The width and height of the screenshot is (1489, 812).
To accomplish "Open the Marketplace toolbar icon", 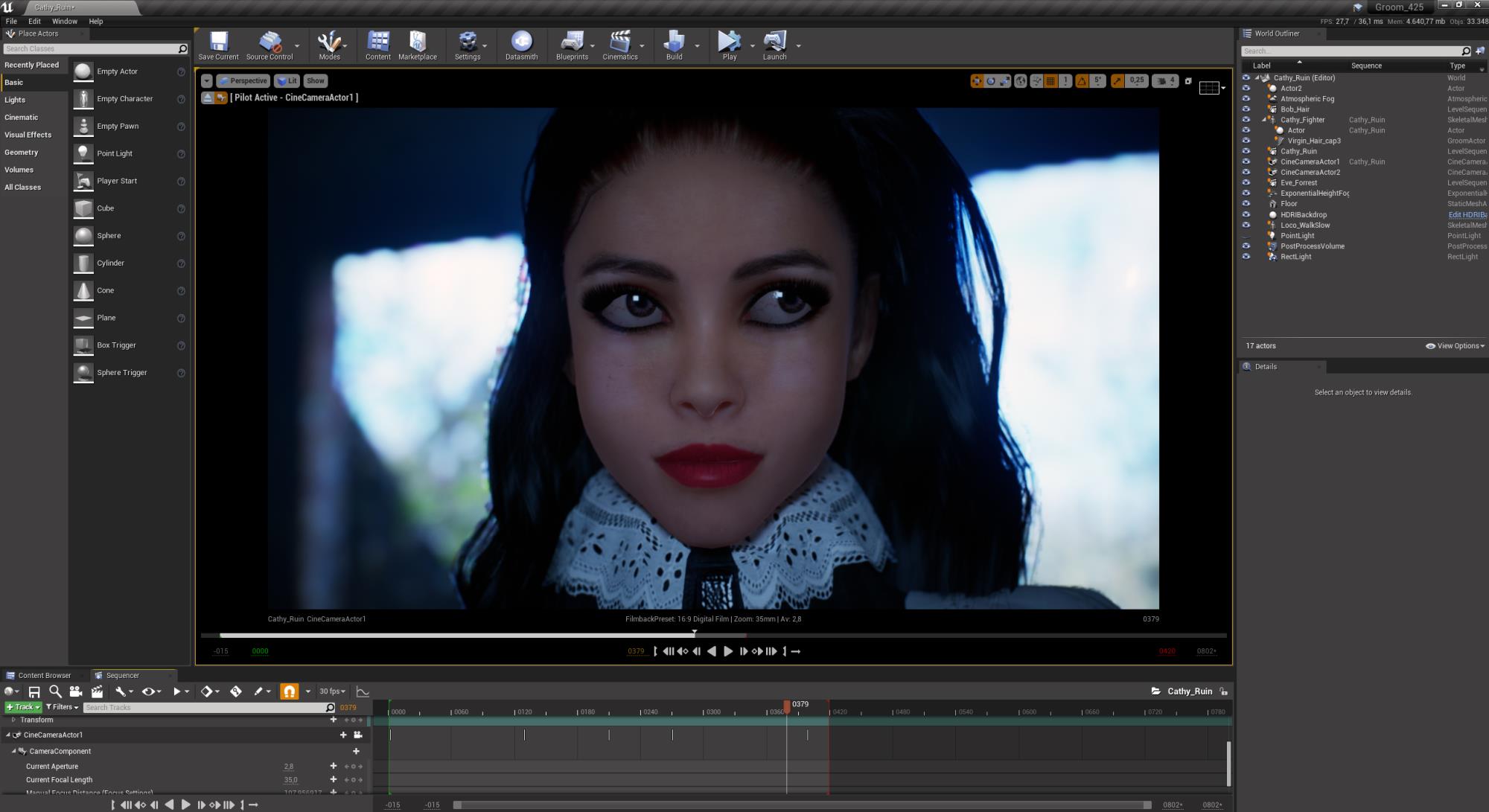I will click(x=418, y=45).
